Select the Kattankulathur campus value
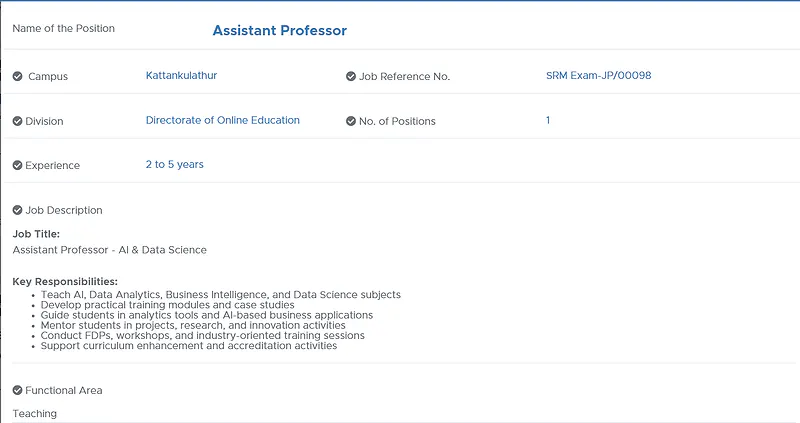Viewport: 800px width, 423px height. tap(181, 76)
